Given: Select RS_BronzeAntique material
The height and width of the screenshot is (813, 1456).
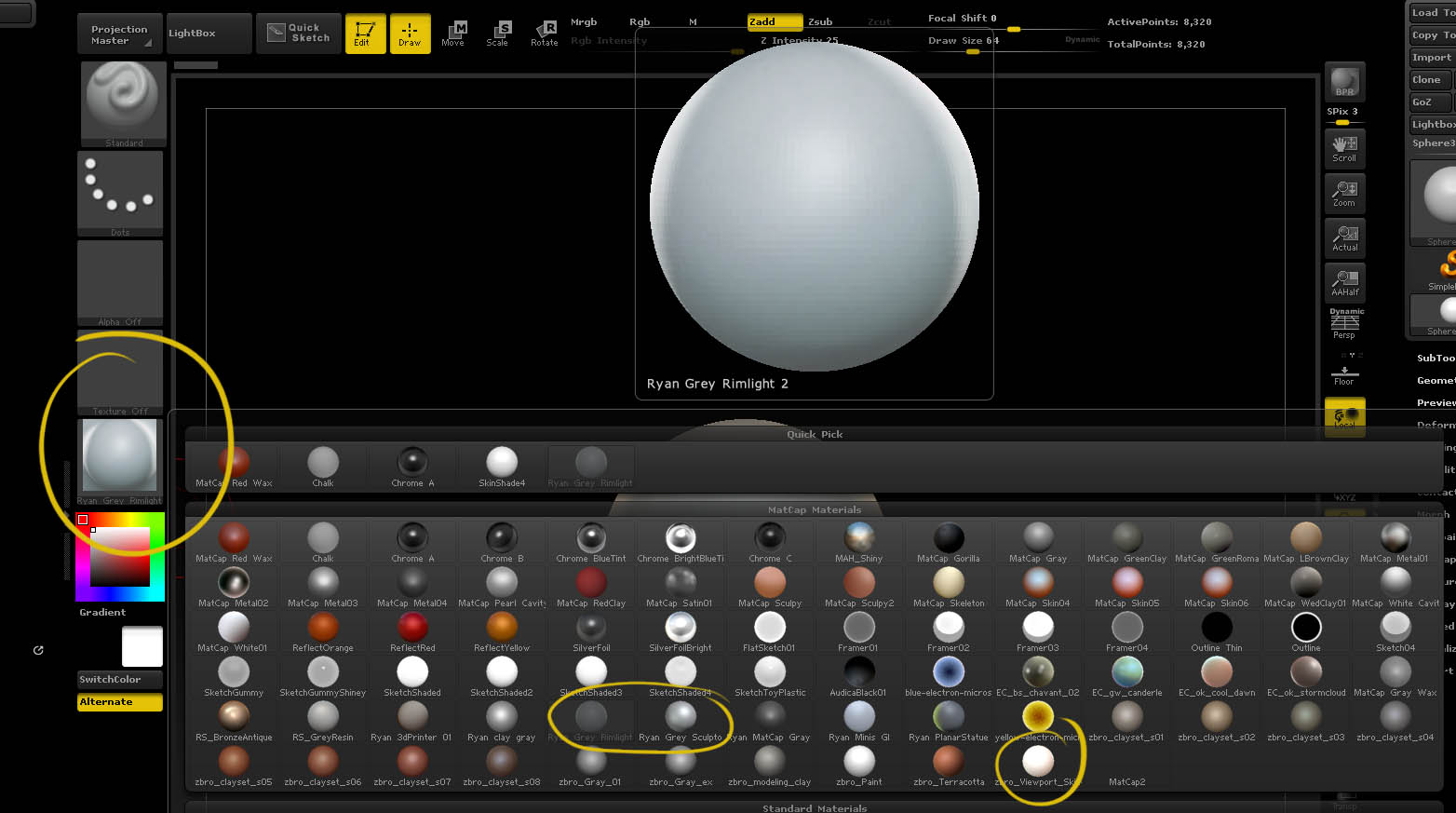Looking at the screenshot, I should (234, 721).
